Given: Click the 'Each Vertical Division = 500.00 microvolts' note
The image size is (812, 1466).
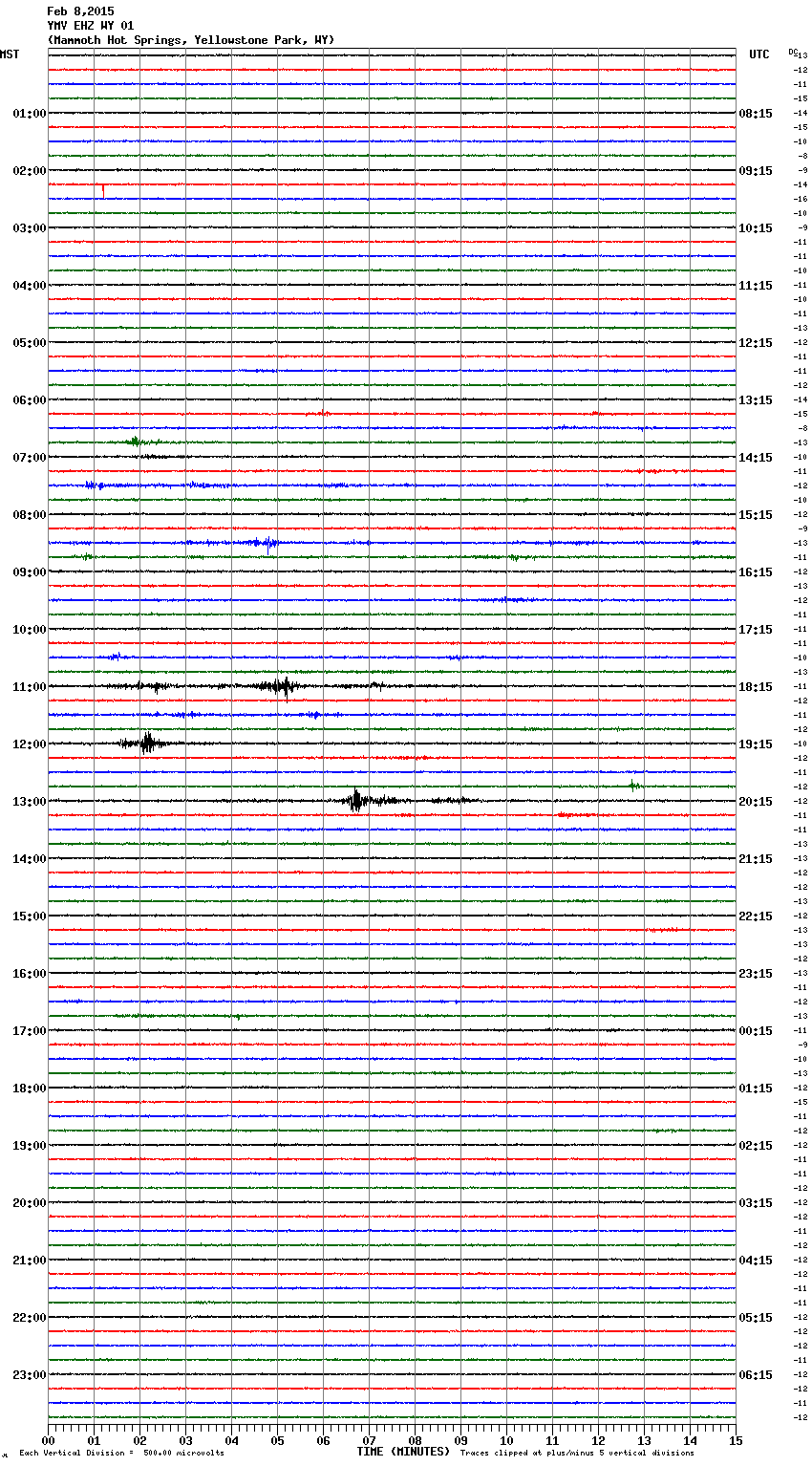Looking at the screenshot, I should [121, 1454].
